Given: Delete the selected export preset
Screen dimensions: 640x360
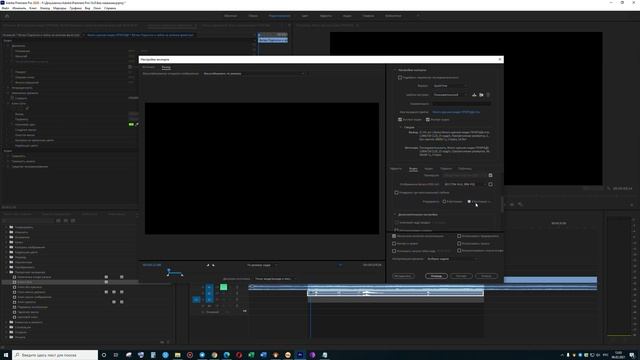Looking at the screenshot, I should click(488, 95).
